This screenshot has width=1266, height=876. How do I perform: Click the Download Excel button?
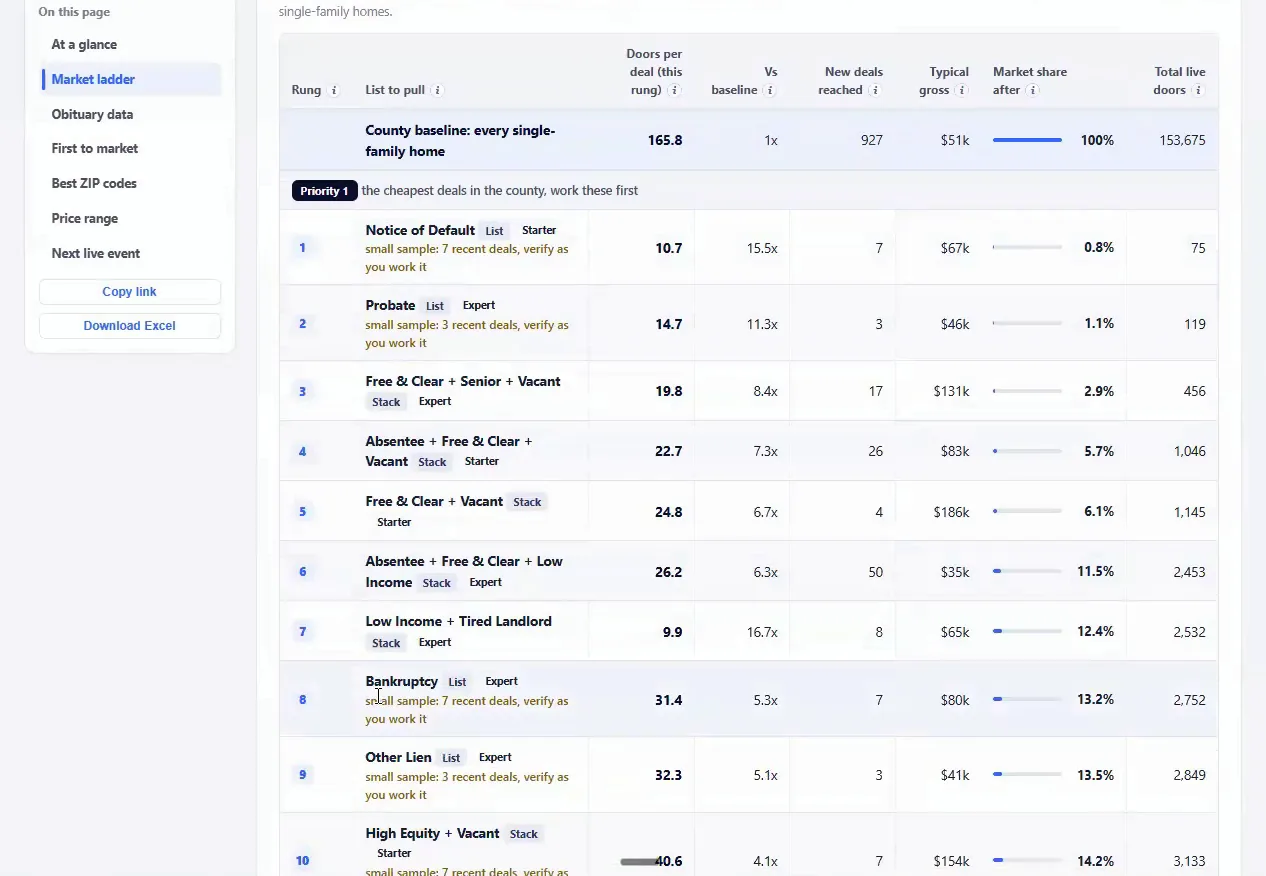pyautogui.click(x=130, y=326)
